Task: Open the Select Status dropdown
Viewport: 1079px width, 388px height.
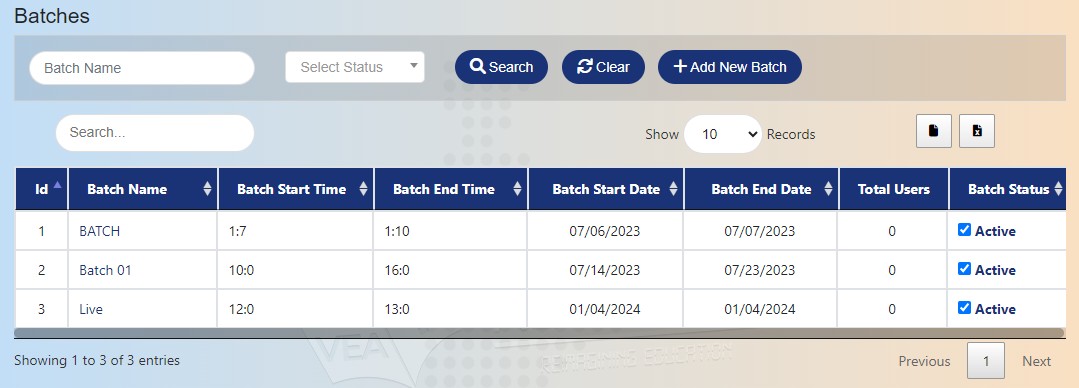Action: [x=355, y=67]
